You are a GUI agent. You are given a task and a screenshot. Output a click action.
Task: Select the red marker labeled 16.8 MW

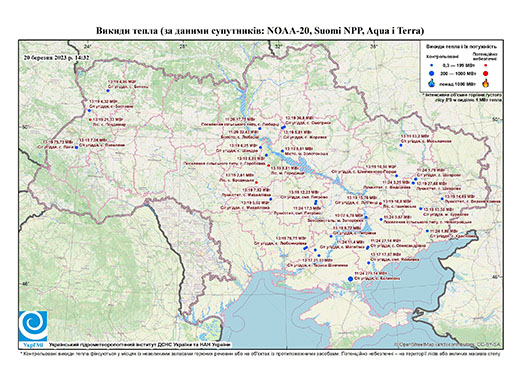coord(381,203)
